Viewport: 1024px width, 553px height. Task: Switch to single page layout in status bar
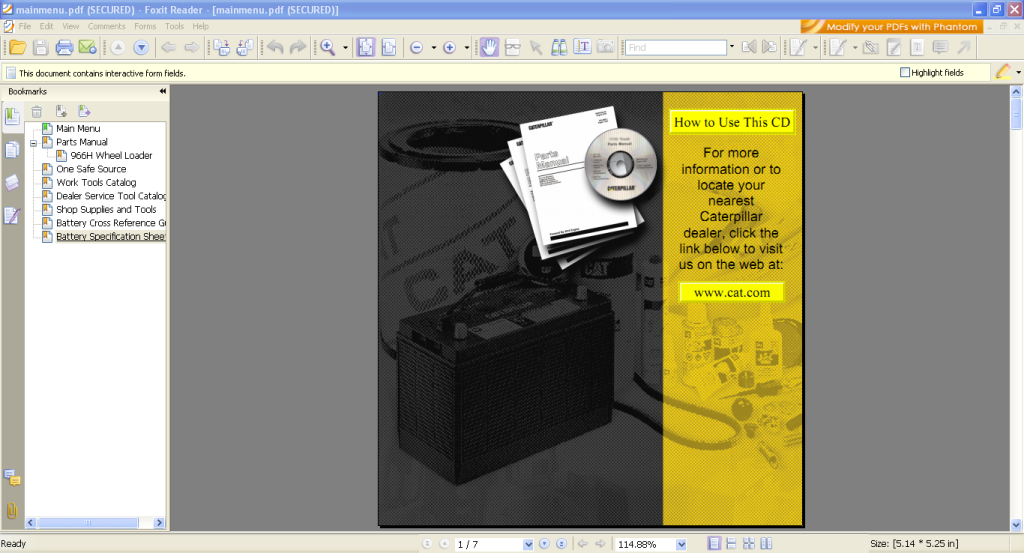tap(714, 543)
